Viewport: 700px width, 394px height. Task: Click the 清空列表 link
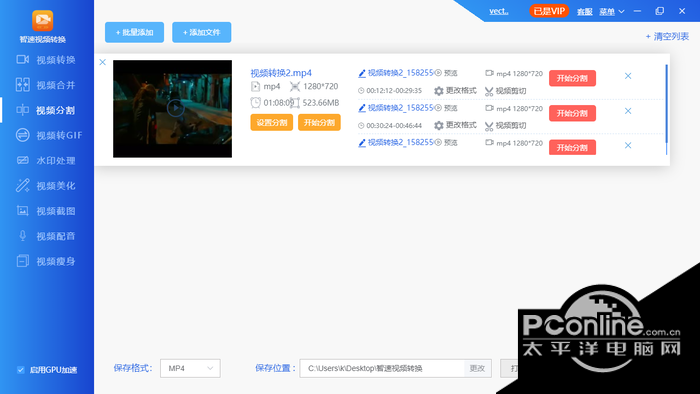668,37
